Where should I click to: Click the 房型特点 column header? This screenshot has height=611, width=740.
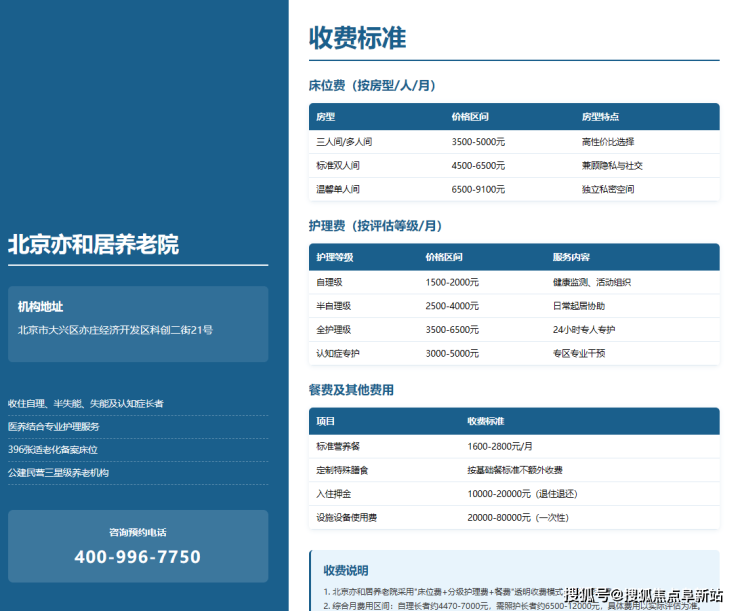tap(600, 117)
